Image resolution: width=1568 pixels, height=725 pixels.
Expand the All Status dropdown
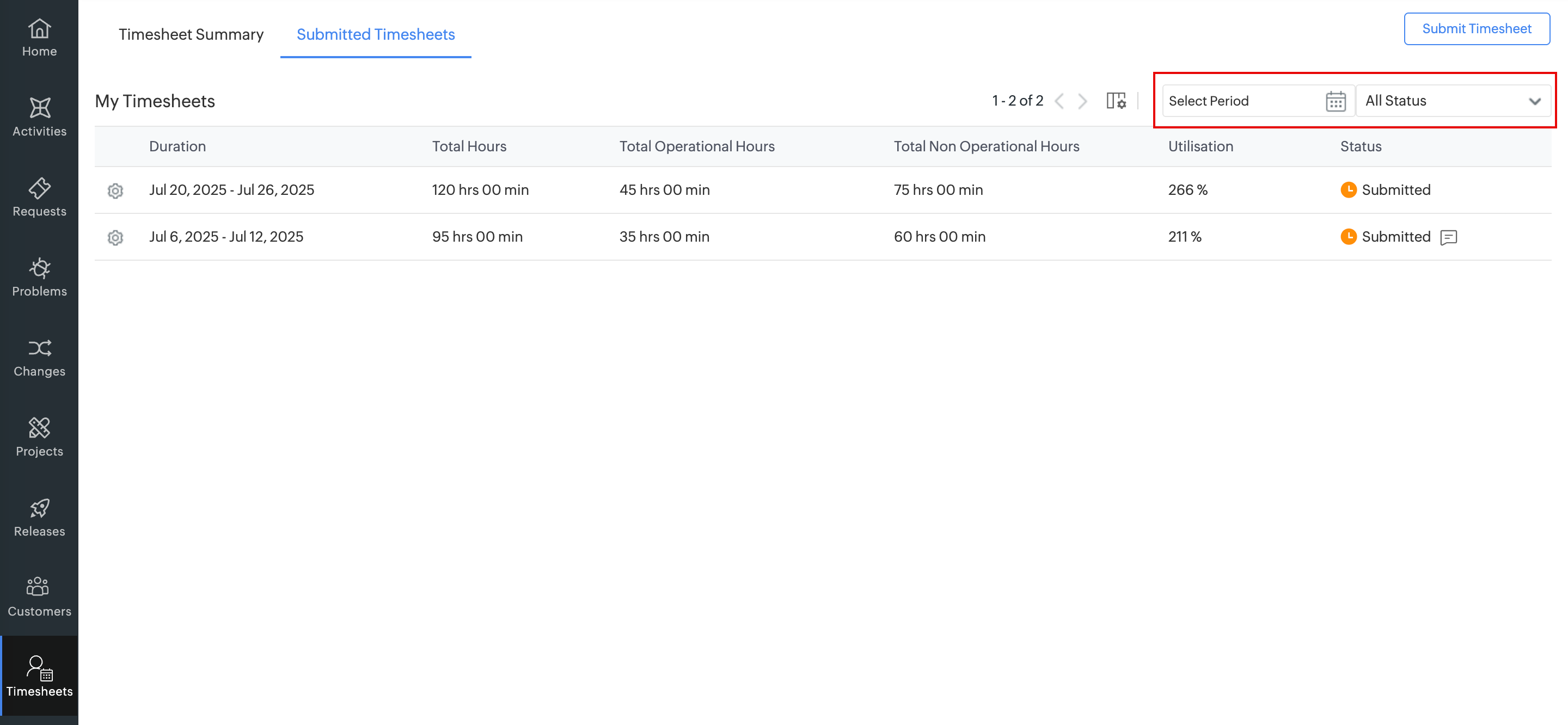1453,101
